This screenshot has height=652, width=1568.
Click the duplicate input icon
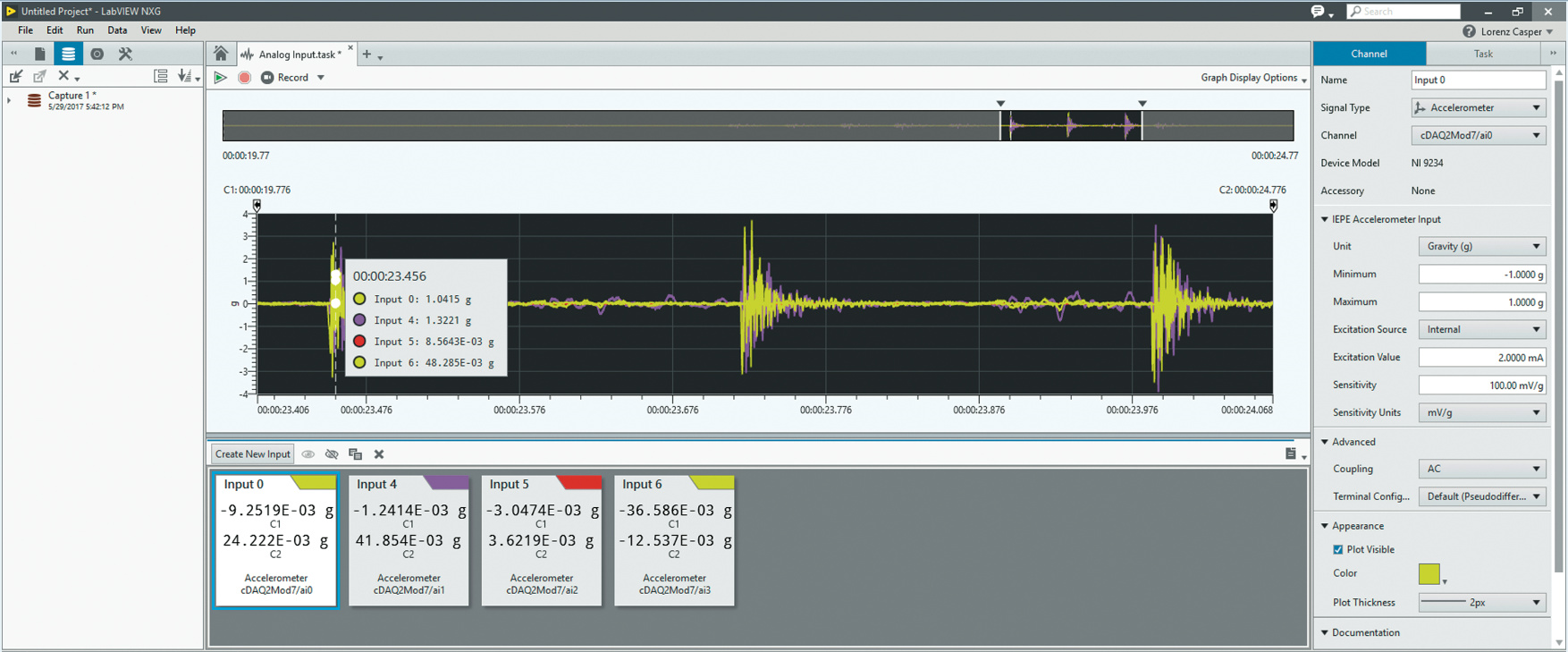coord(355,454)
